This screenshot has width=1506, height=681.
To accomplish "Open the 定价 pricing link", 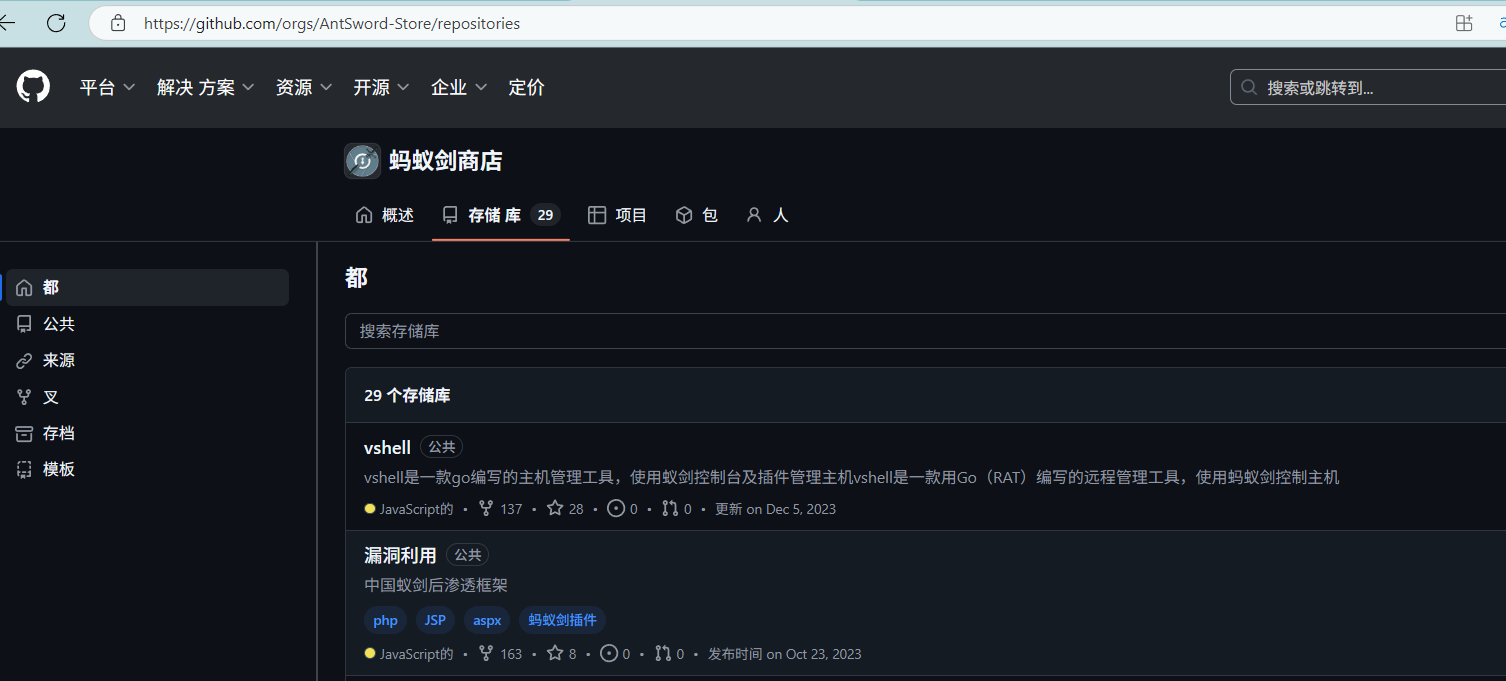I will click(526, 87).
